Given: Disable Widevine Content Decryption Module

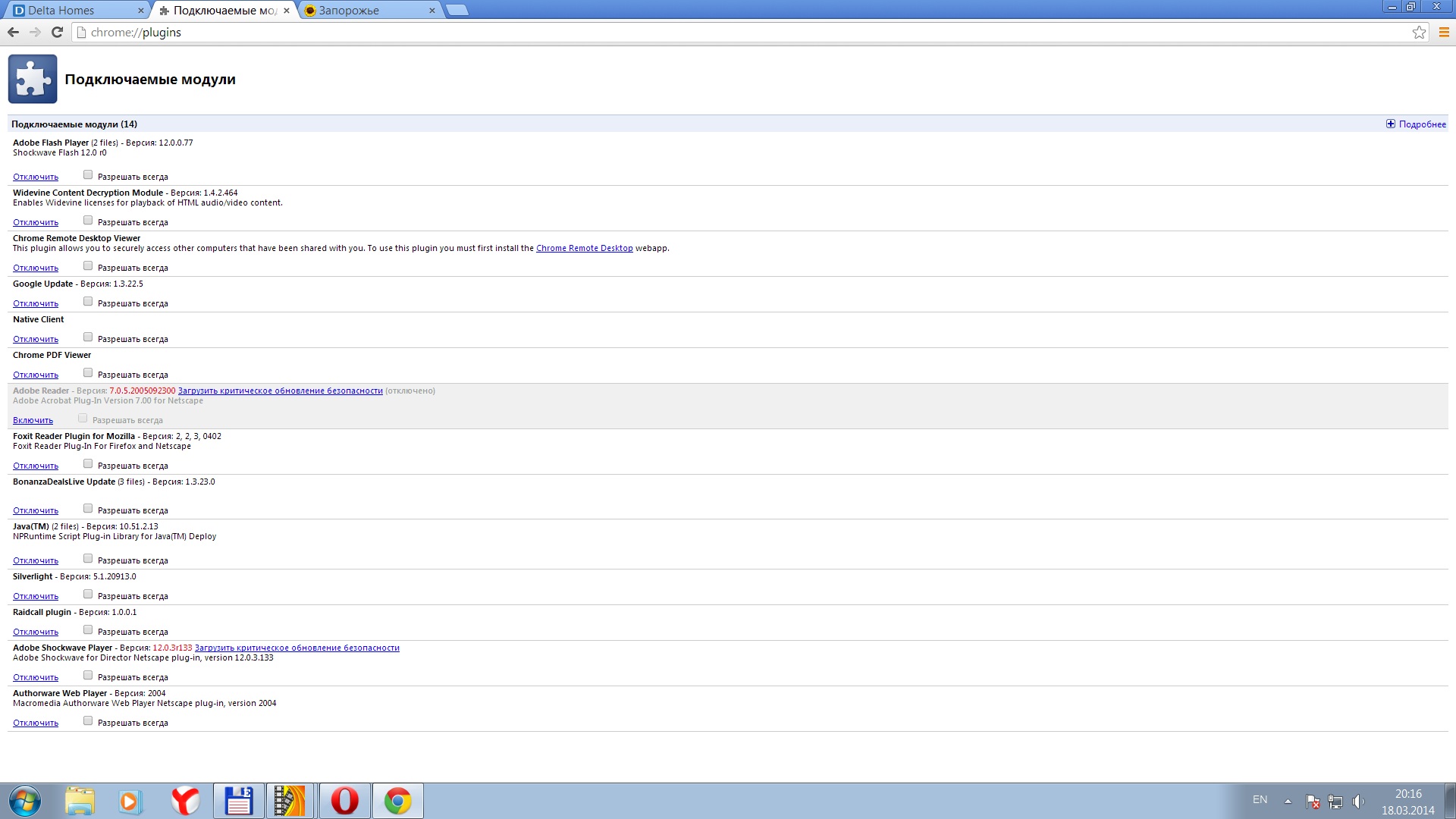Looking at the screenshot, I should (x=36, y=222).
